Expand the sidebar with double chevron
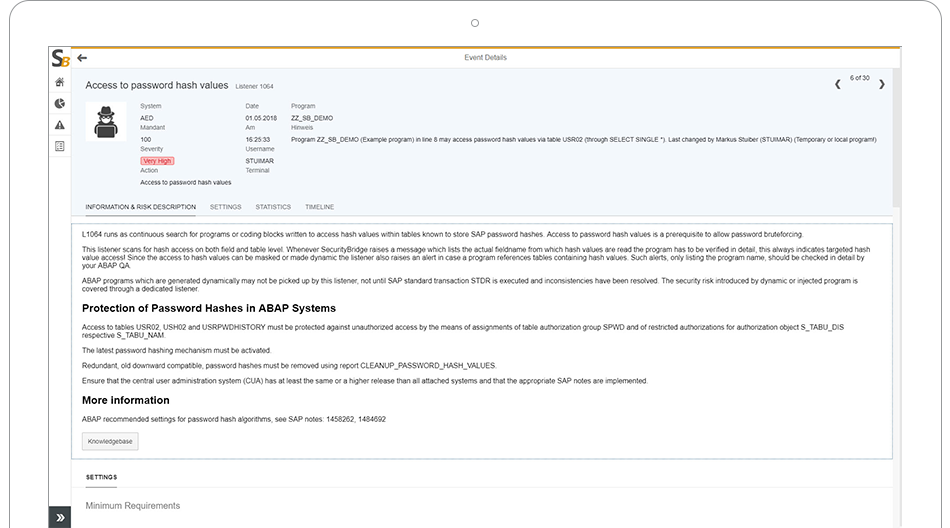 click(60, 518)
